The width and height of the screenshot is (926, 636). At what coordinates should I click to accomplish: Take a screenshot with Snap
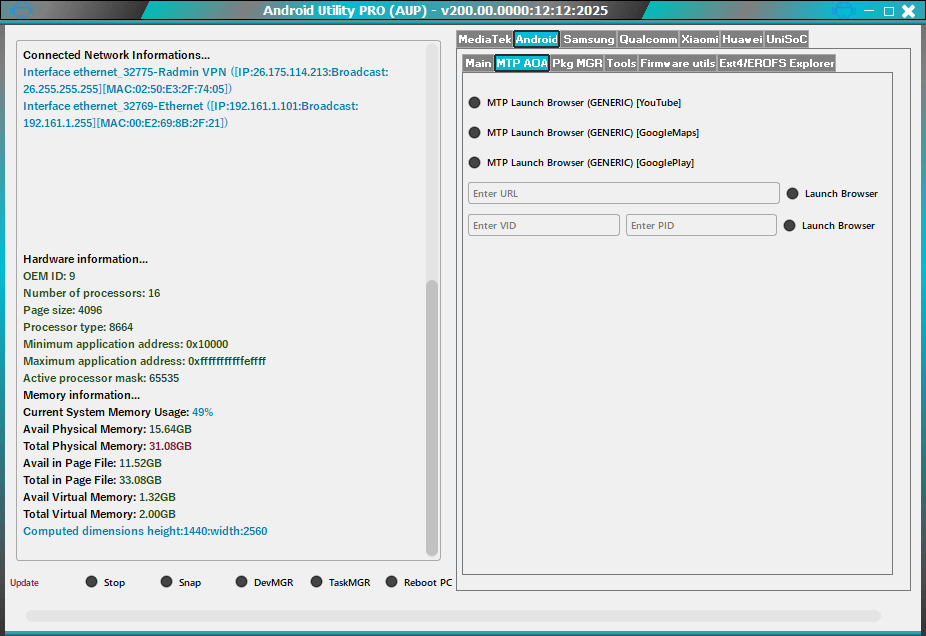click(x=167, y=582)
